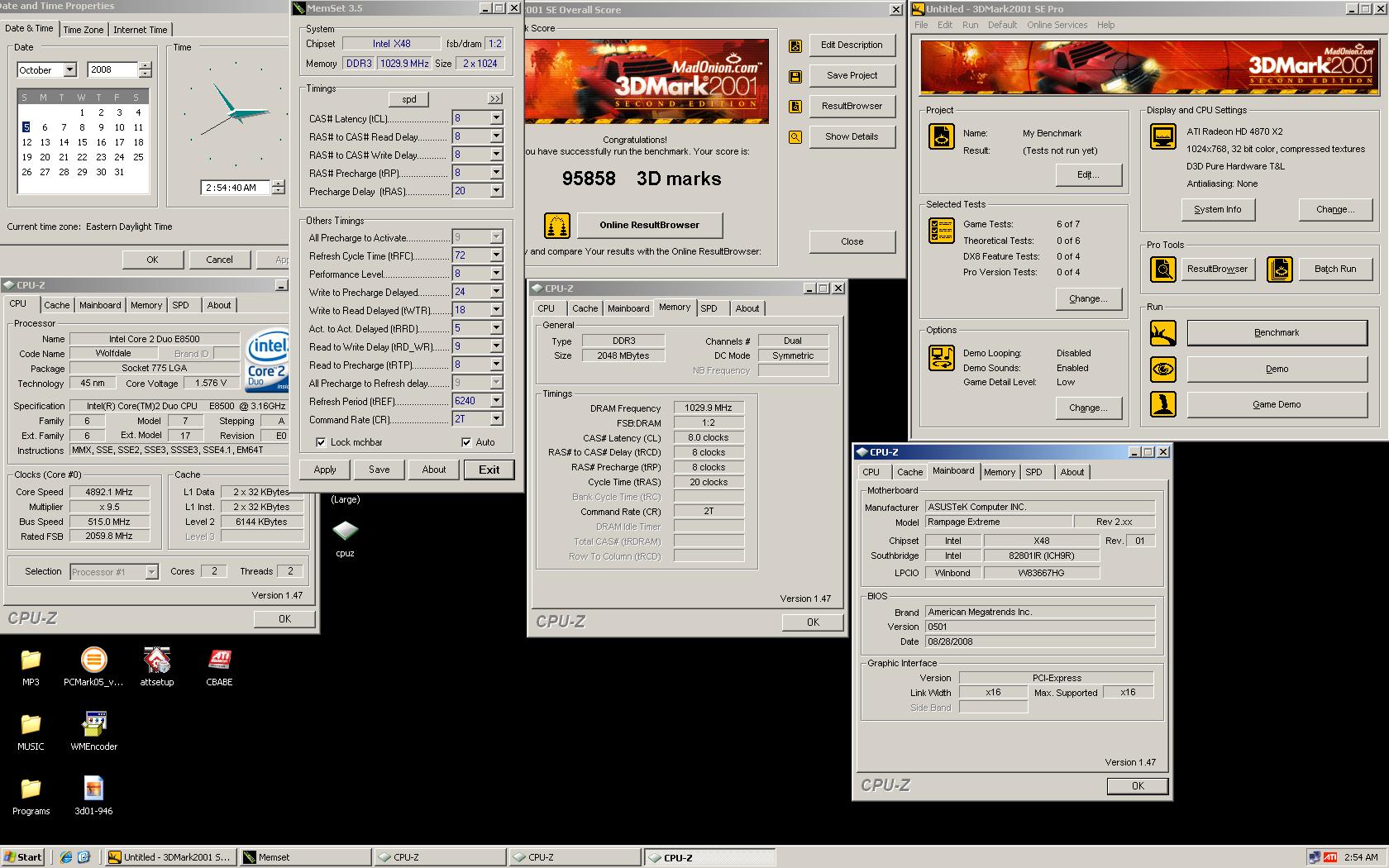Open Performance Level dropdown
Screen dimensions: 1389x868
[496, 274]
